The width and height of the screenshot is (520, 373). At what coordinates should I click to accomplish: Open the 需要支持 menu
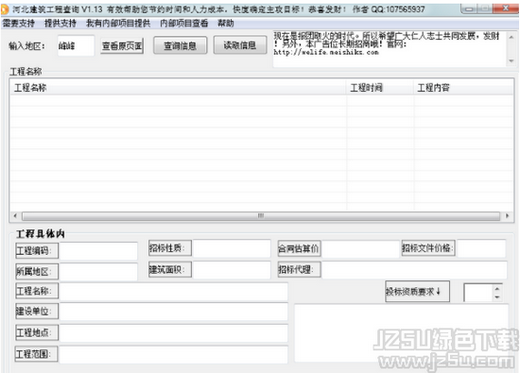tap(19, 23)
